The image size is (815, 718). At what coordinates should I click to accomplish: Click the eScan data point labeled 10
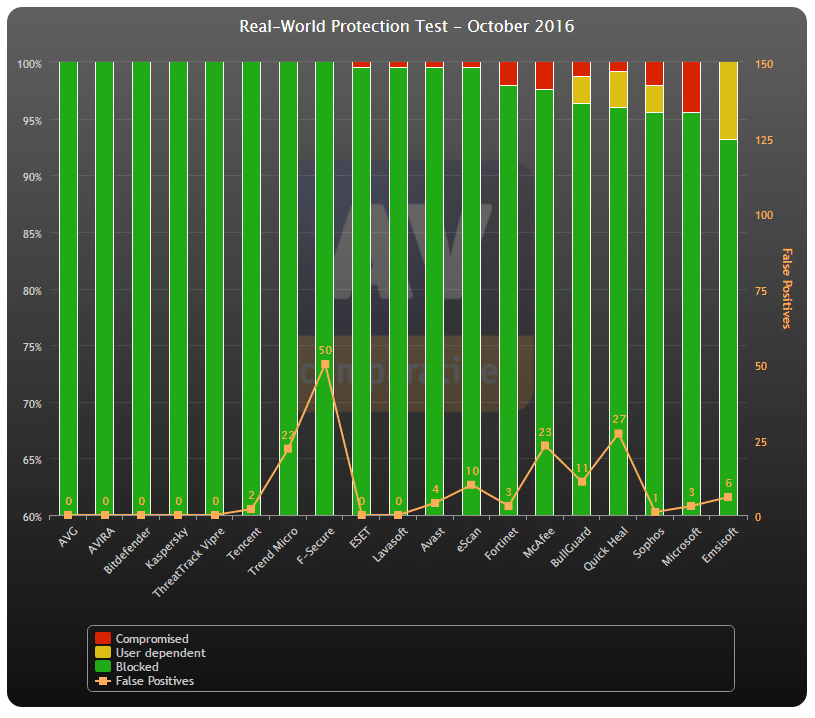pos(471,485)
